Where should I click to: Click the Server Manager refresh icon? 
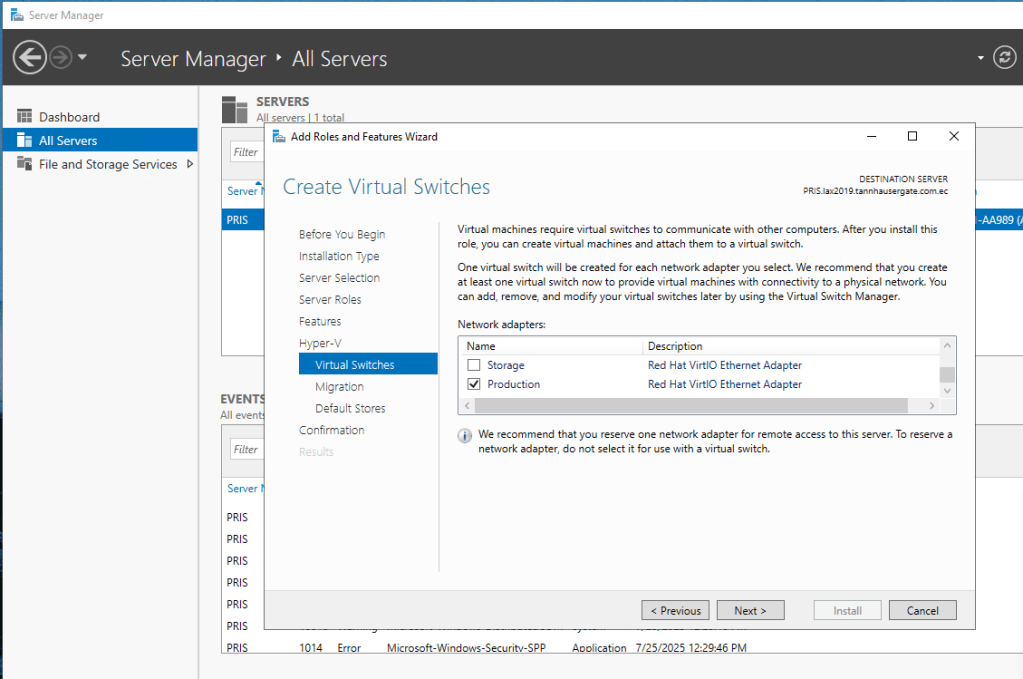1005,58
